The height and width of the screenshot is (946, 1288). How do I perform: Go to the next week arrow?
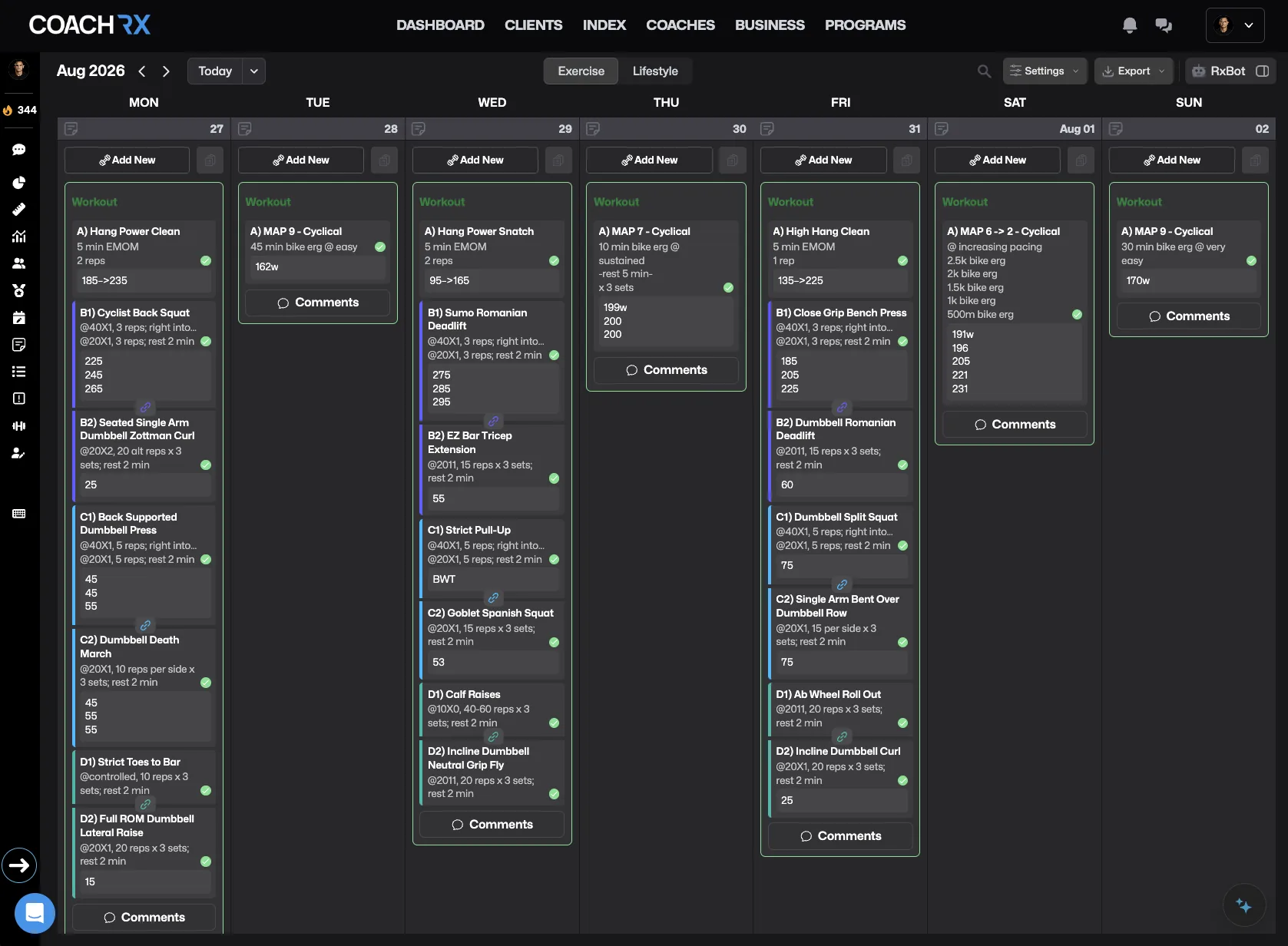click(x=166, y=71)
